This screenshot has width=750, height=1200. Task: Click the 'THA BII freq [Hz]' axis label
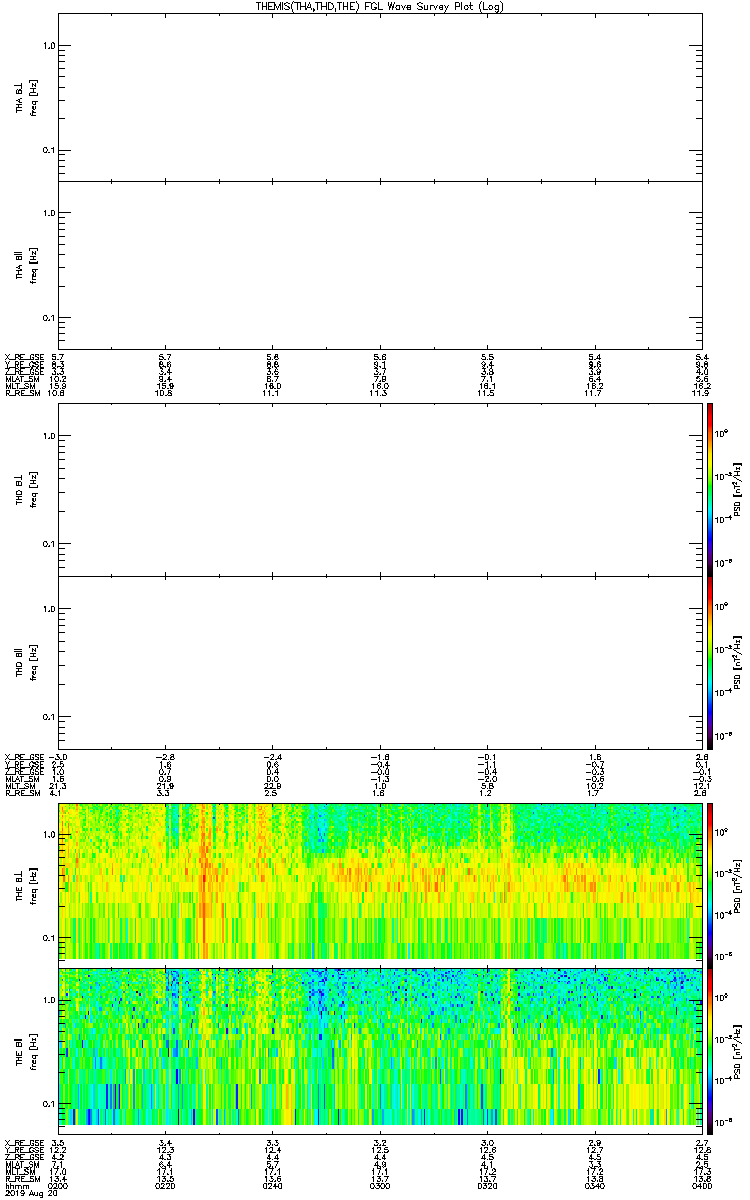pos(26,265)
